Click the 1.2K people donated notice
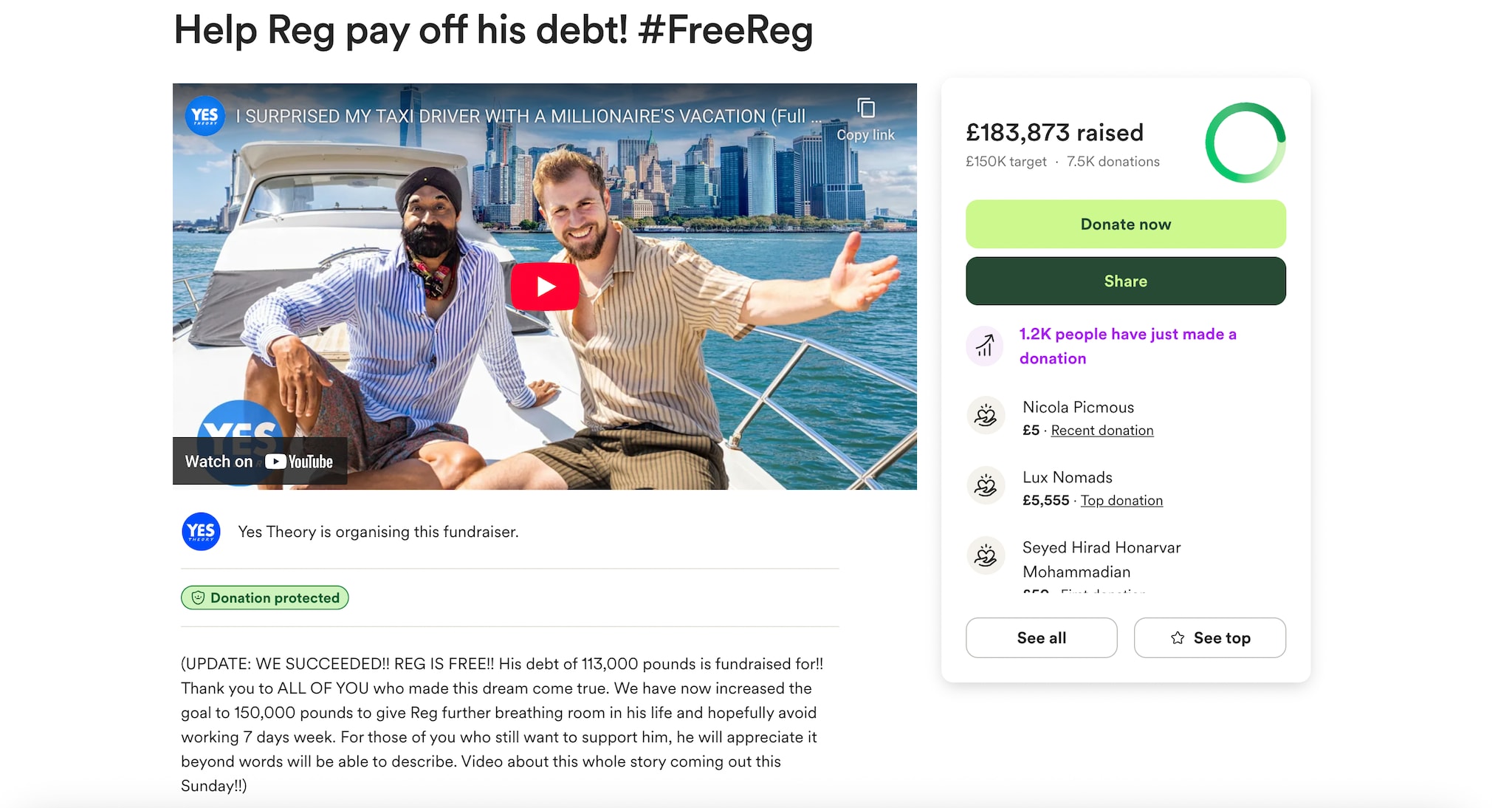 1127,346
